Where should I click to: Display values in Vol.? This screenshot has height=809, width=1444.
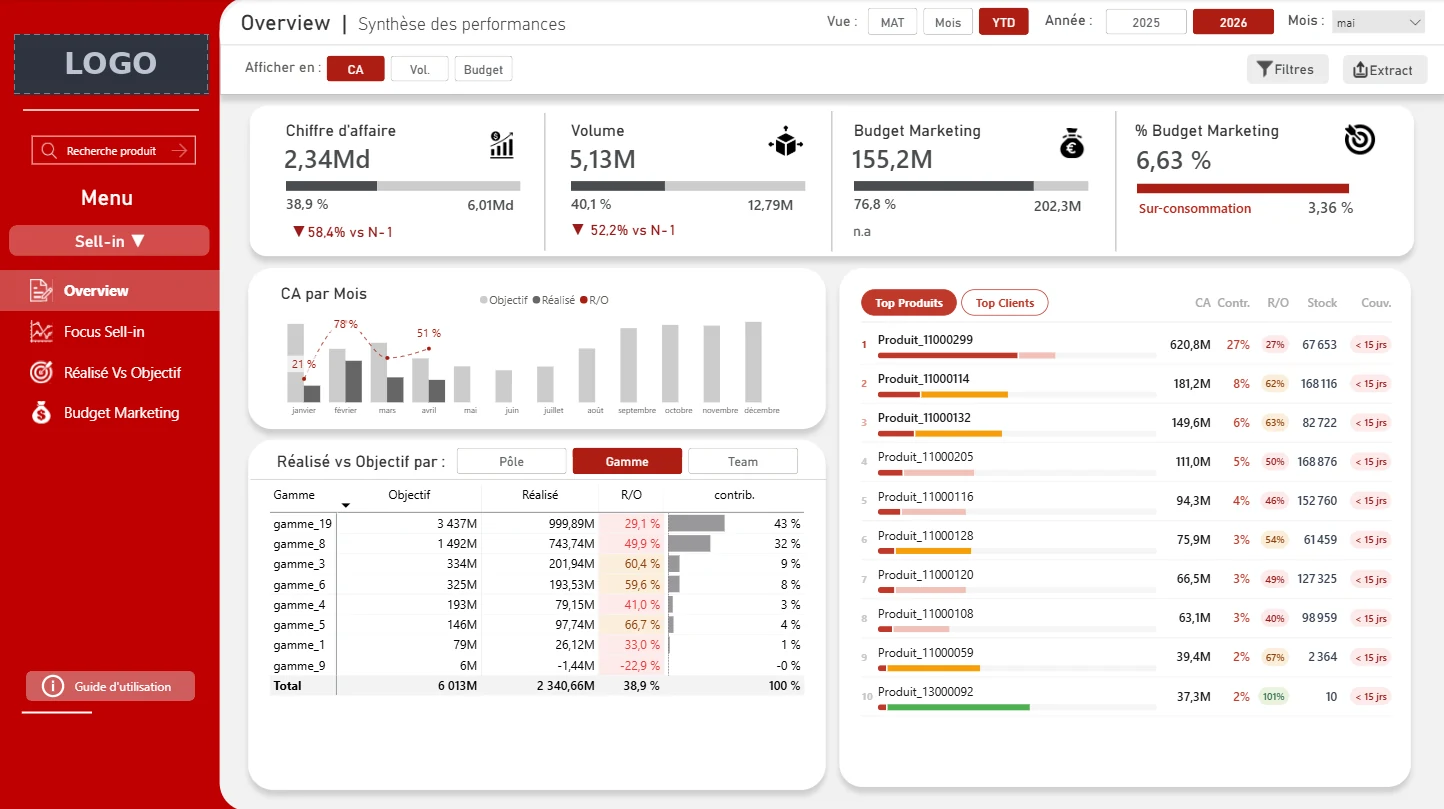click(420, 69)
